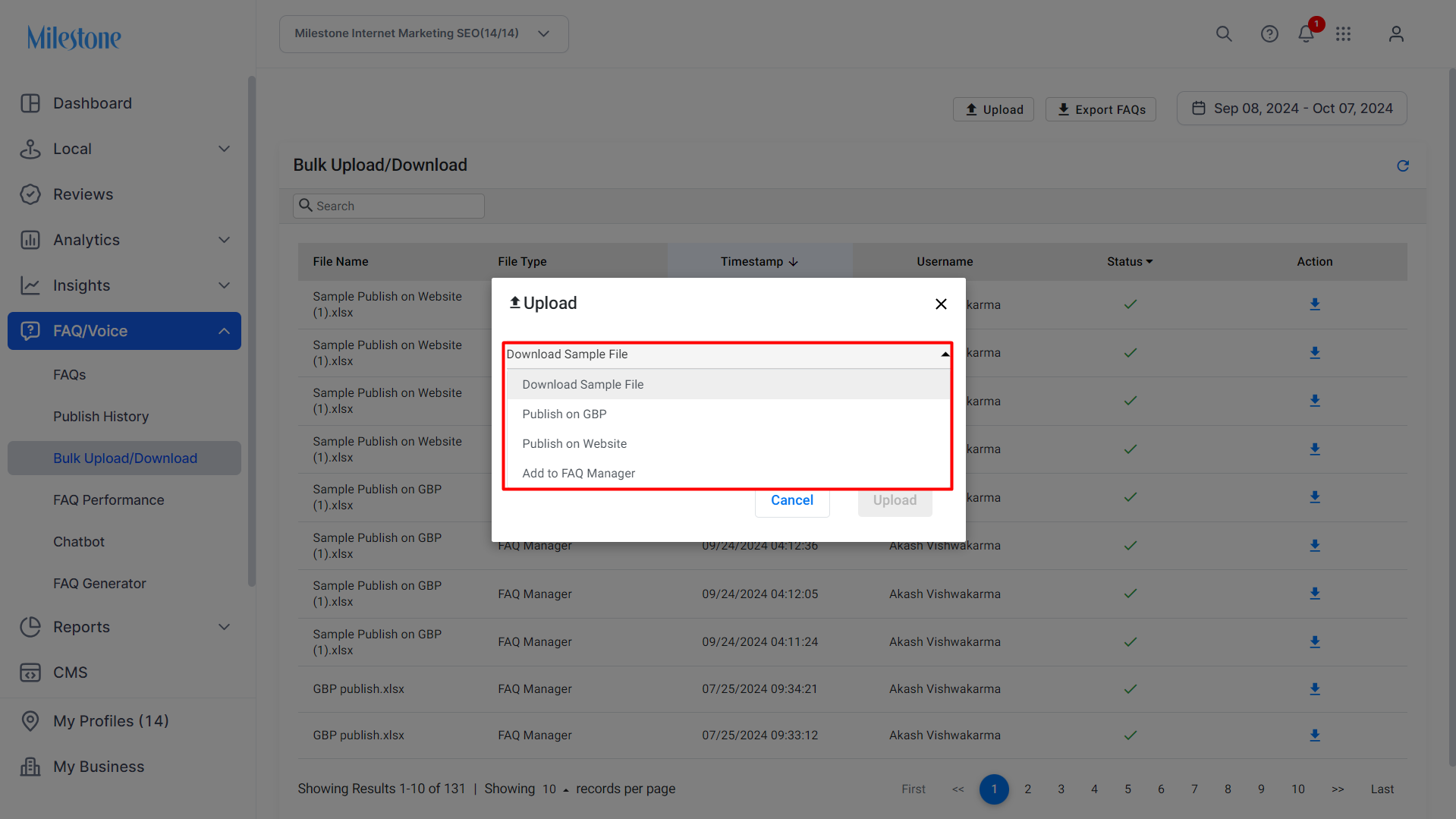Choose Publish on Website option
The height and width of the screenshot is (819, 1456).
[x=728, y=444]
